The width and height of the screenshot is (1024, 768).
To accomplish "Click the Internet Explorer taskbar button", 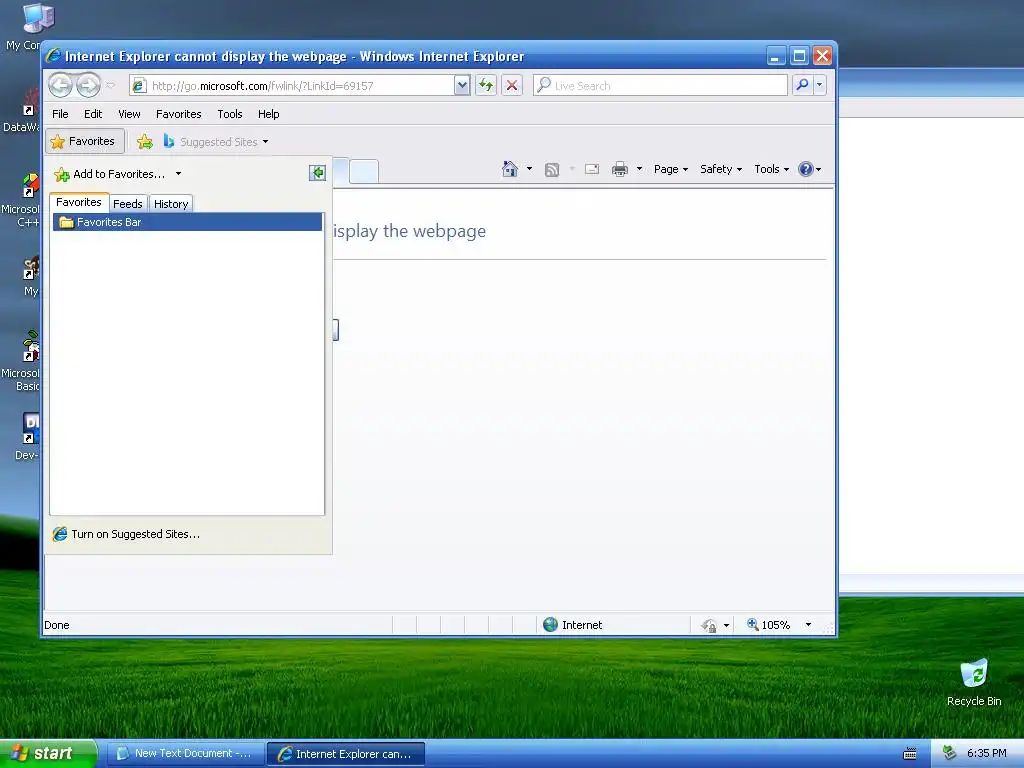I will 346,754.
